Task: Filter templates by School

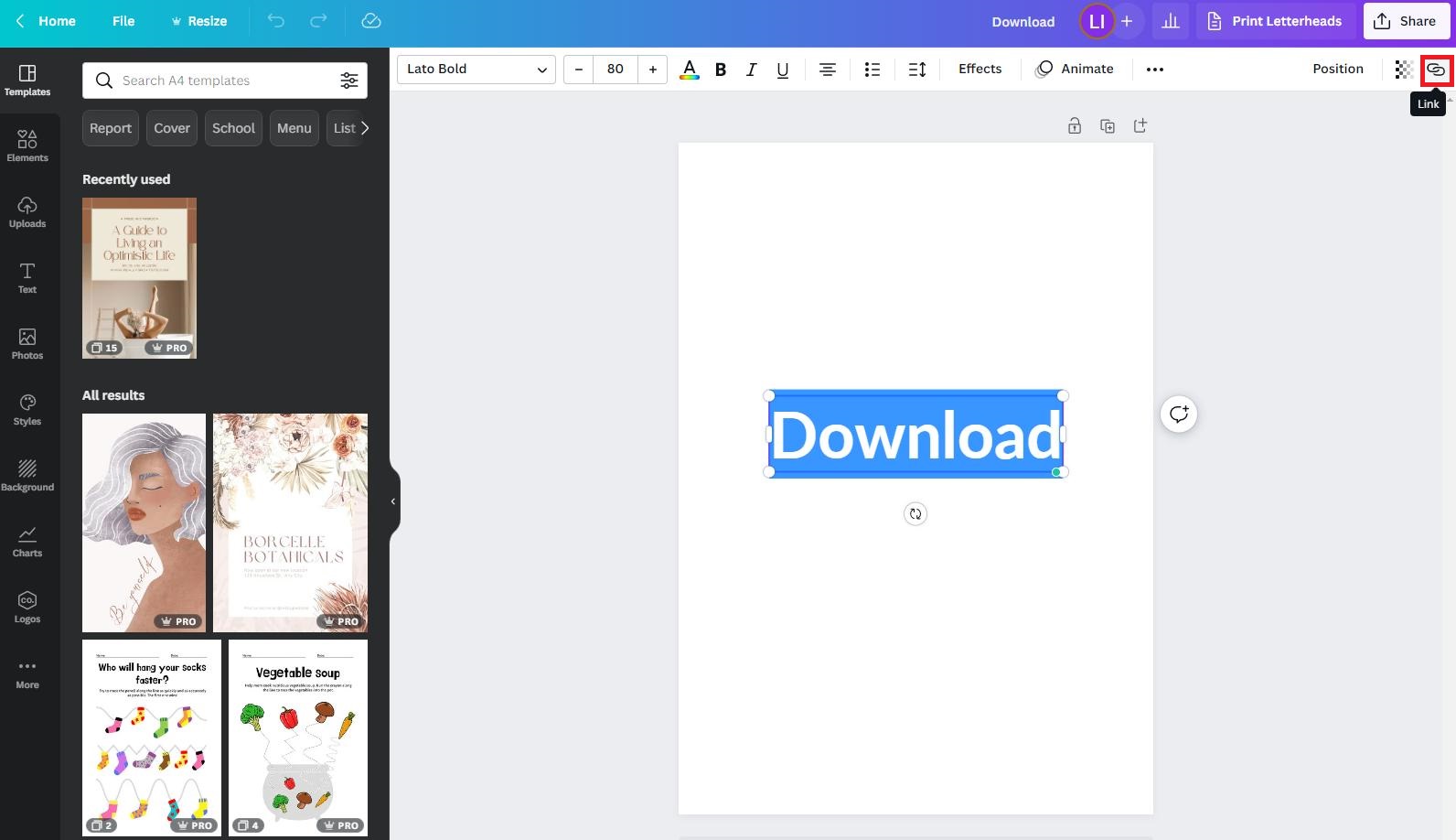Action: [x=233, y=128]
